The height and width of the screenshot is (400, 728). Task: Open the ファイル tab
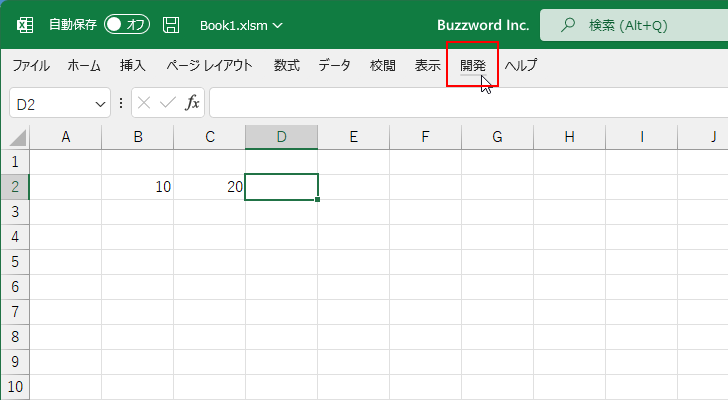pyautogui.click(x=31, y=65)
